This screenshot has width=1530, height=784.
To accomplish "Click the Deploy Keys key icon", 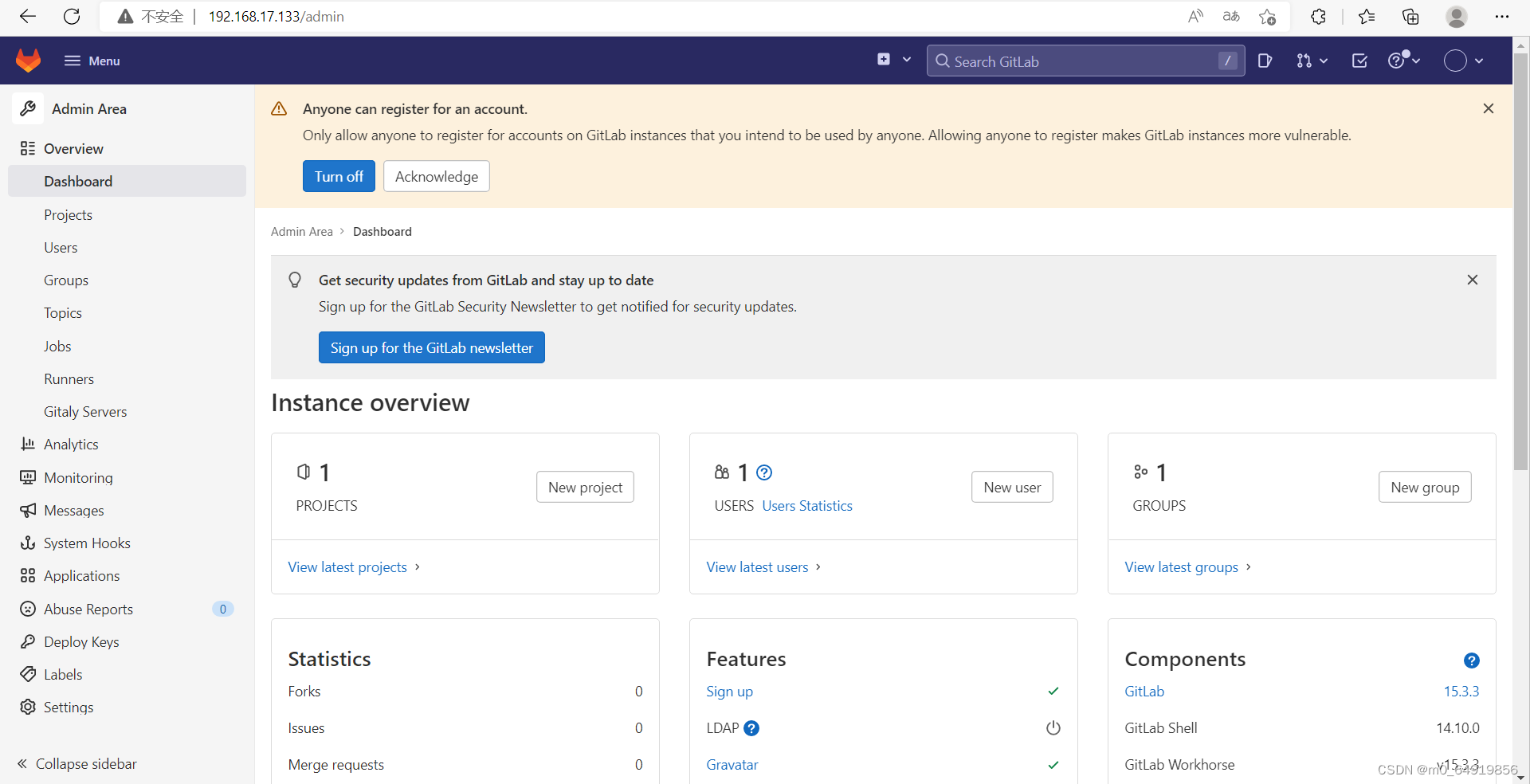I will click(x=28, y=641).
